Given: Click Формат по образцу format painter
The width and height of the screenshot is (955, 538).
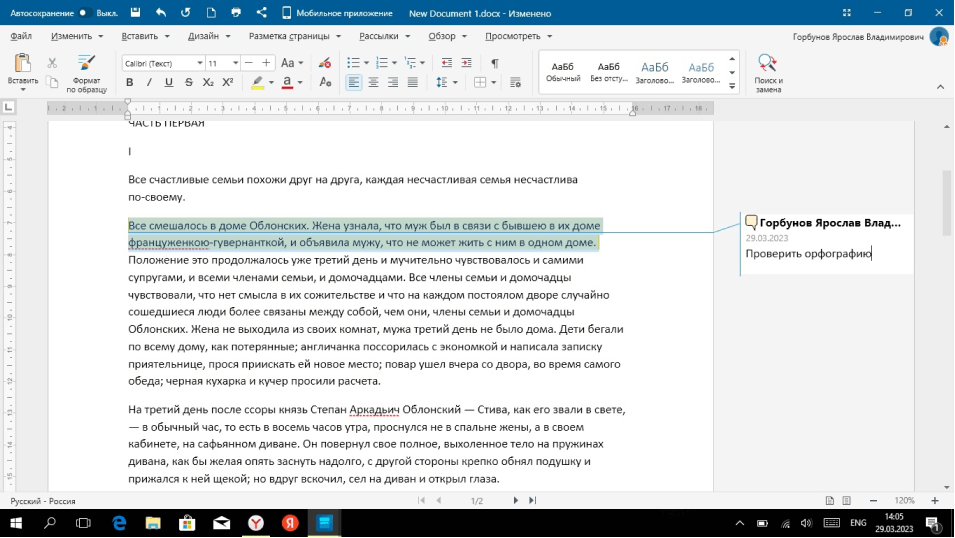Looking at the screenshot, I should (86, 73).
